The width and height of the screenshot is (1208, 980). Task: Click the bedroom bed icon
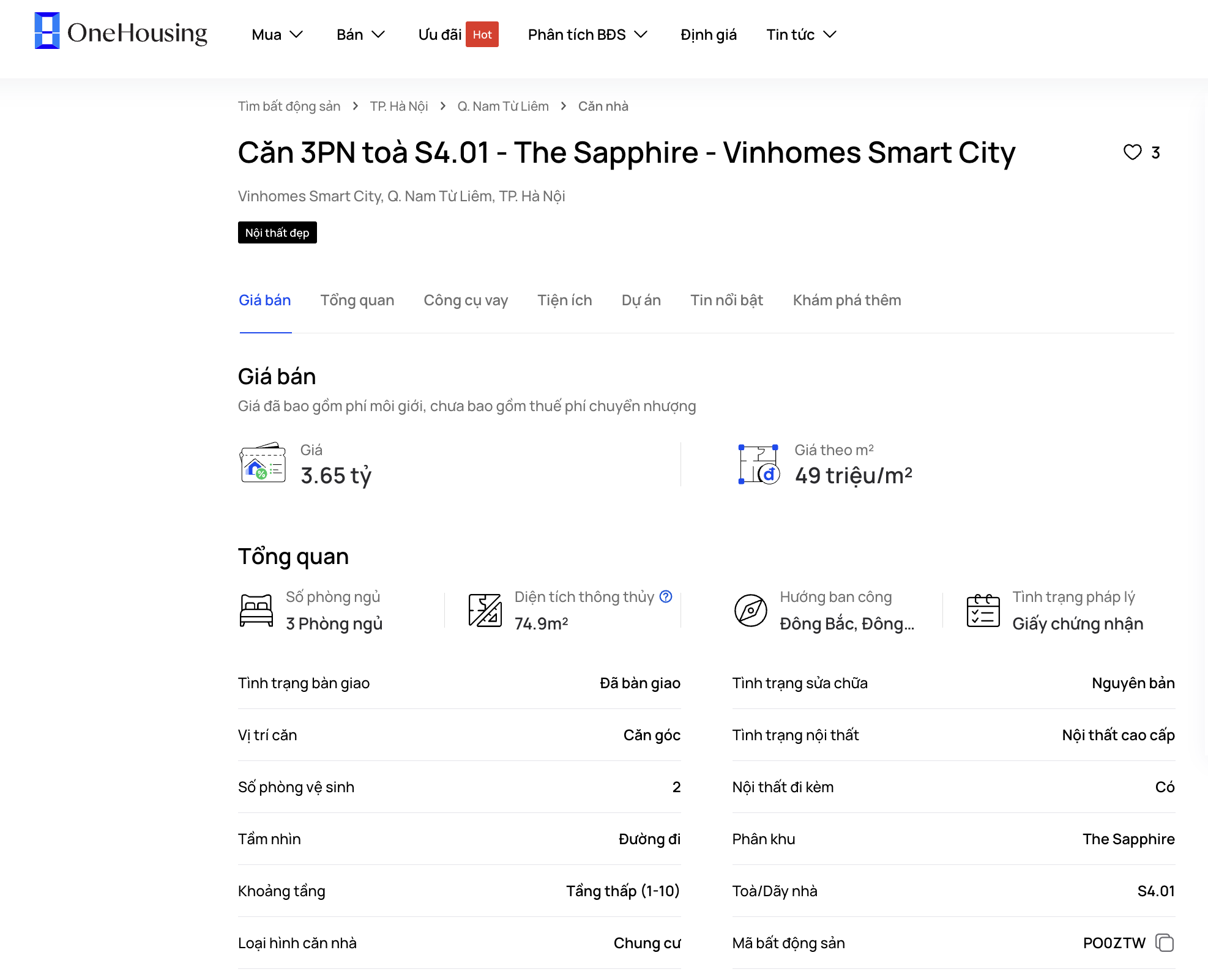(x=256, y=611)
